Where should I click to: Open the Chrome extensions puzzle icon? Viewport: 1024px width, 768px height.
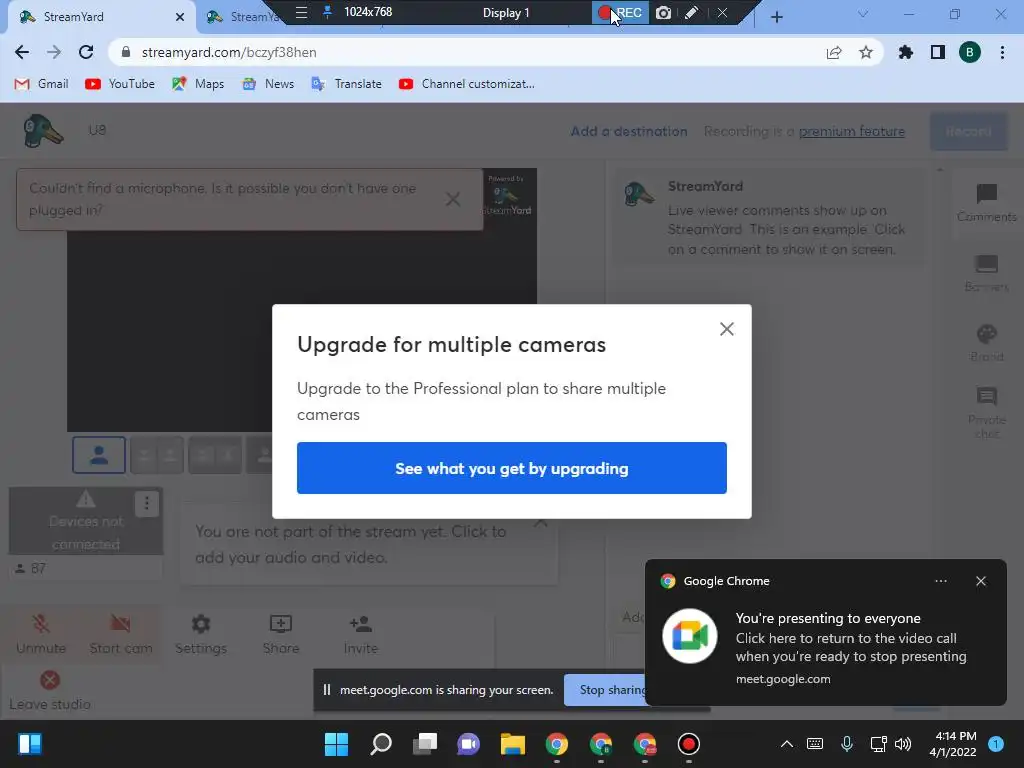[905, 52]
